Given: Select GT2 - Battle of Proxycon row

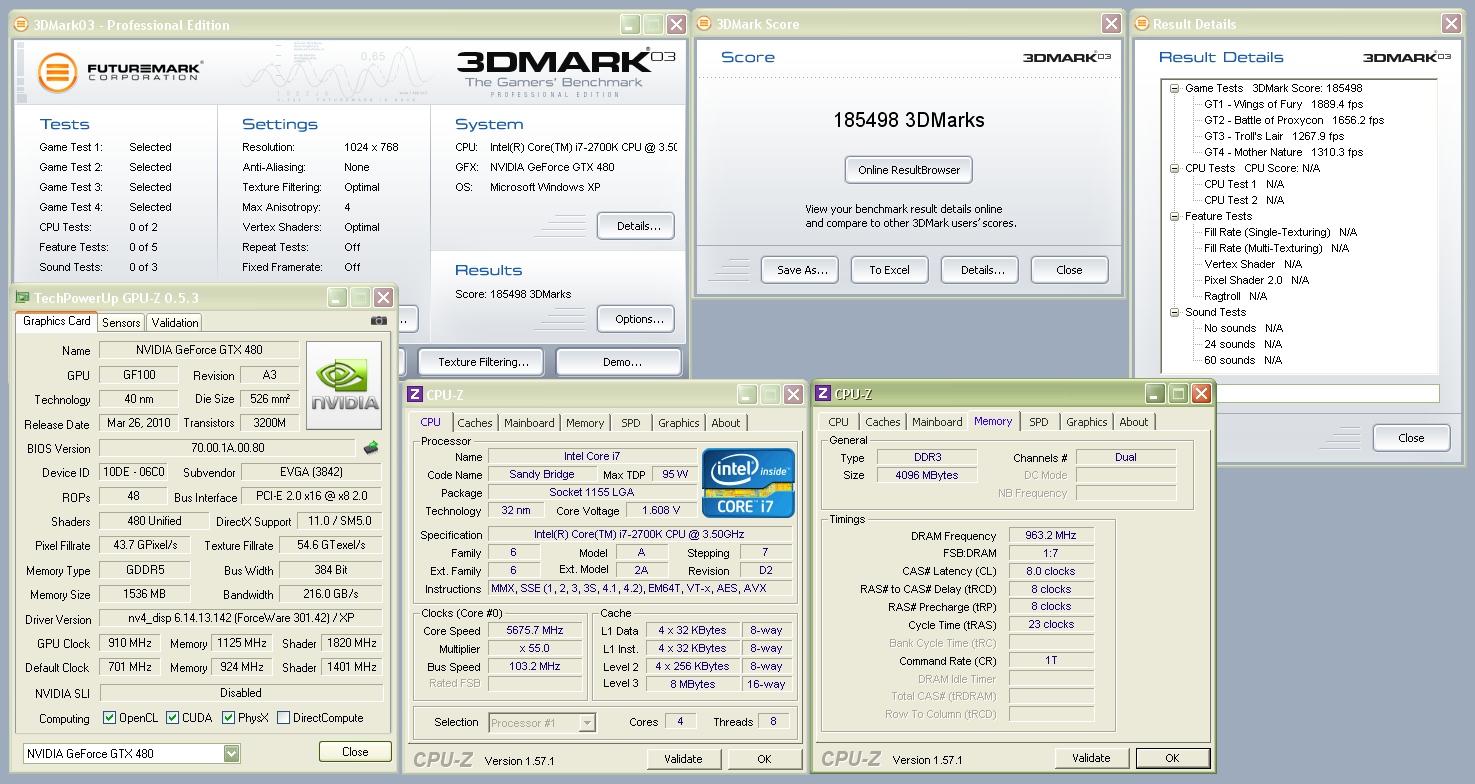Looking at the screenshot, I should (1294, 120).
